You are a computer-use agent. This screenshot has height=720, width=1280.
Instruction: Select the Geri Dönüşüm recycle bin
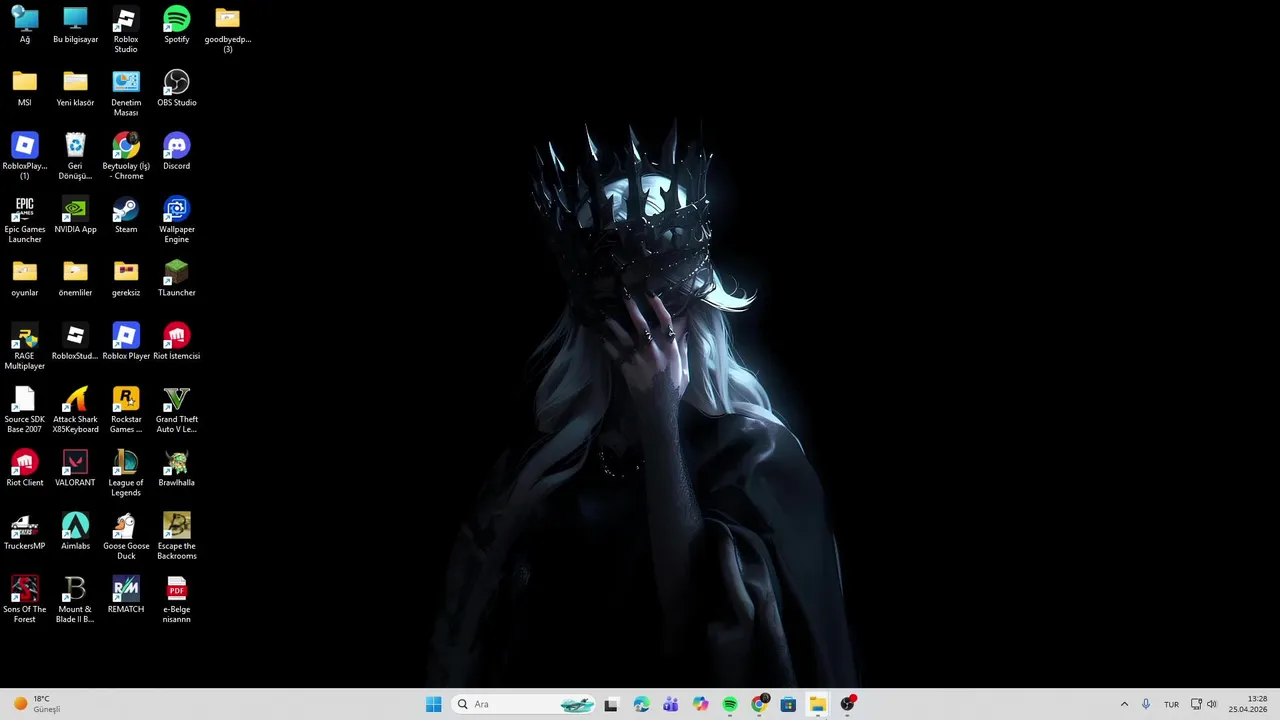(x=75, y=156)
